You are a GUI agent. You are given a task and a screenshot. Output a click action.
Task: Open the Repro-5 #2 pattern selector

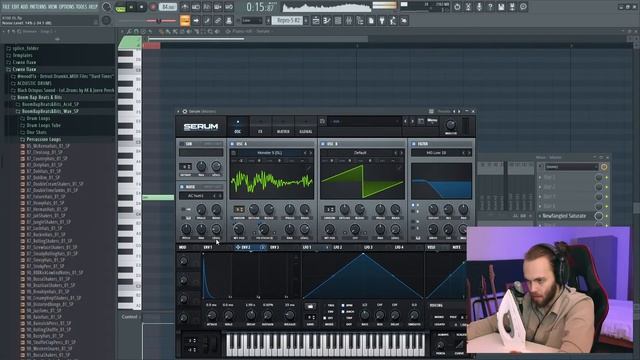[x=287, y=20]
